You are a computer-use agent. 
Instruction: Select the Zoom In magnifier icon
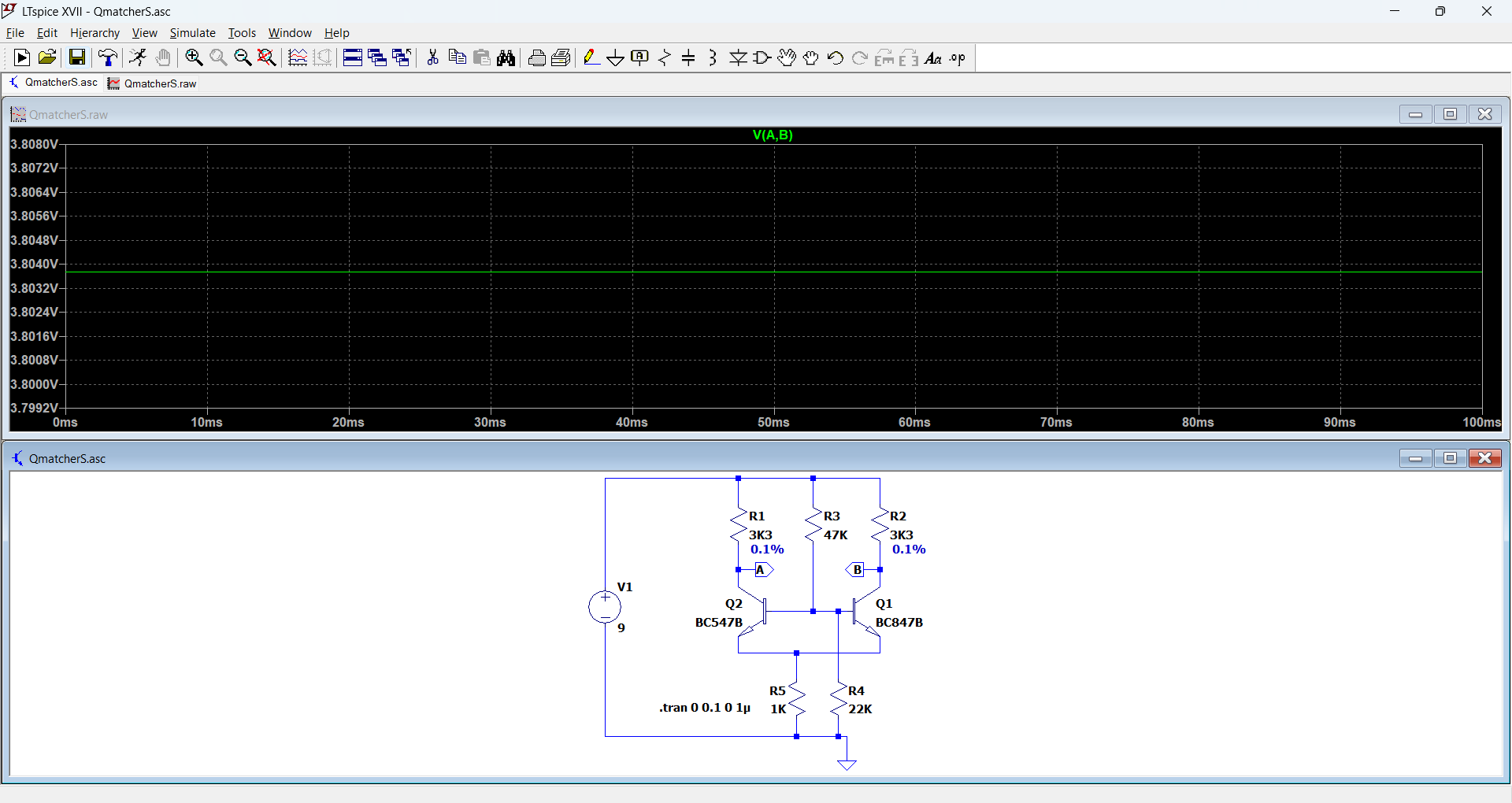click(x=194, y=57)
